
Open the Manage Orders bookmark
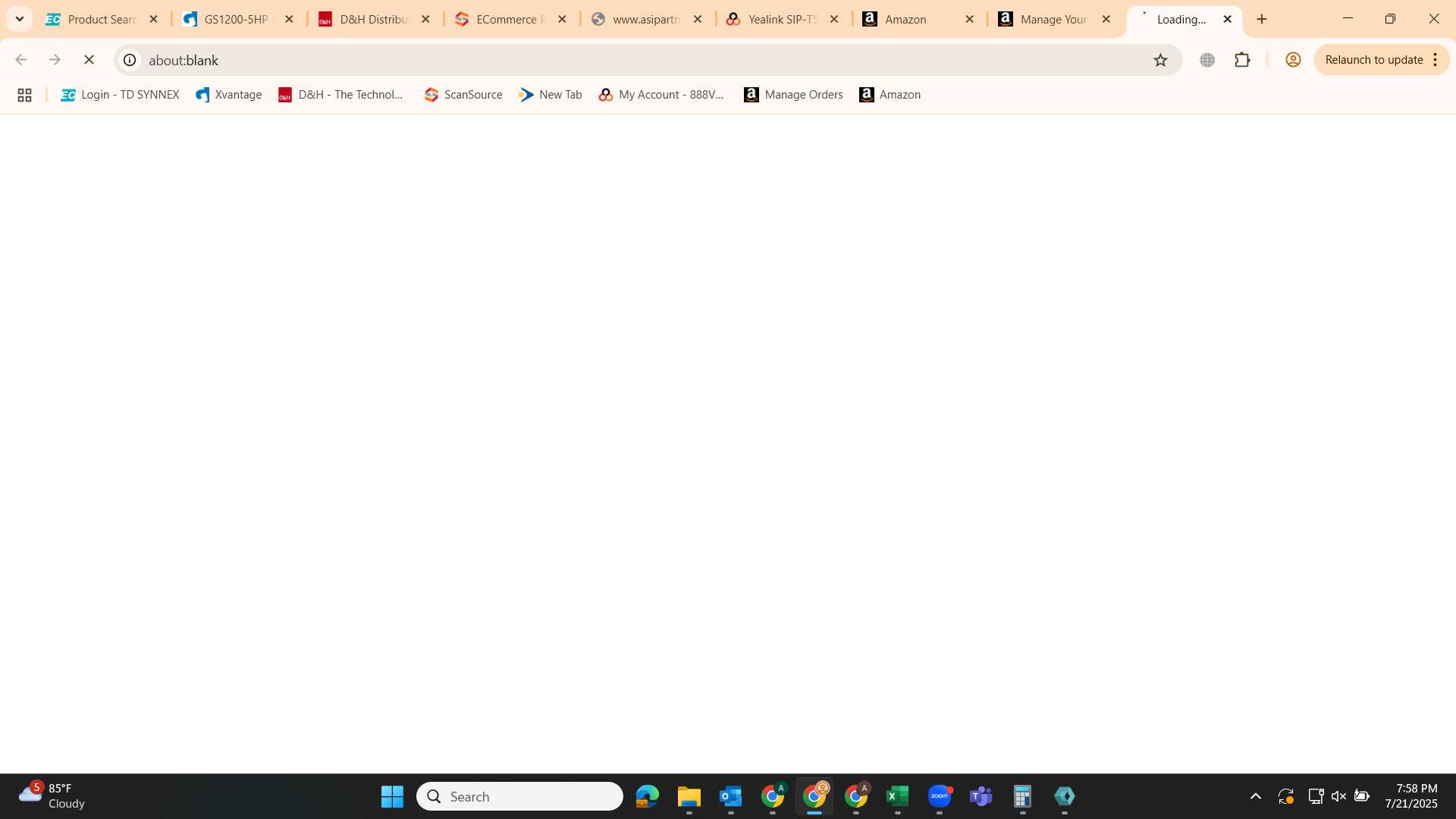(x=793, y=95)
